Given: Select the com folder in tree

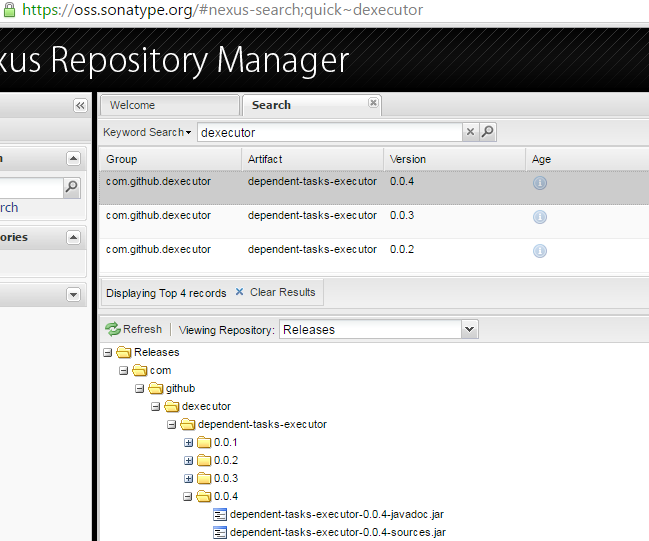Looking at the screenshot, I should pyautogui.click(x=160, y=370).
